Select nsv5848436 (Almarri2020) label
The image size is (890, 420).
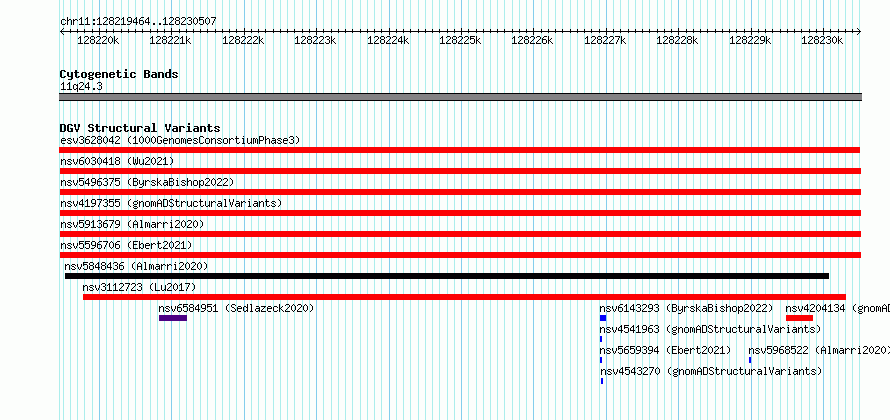coord(136,266)
